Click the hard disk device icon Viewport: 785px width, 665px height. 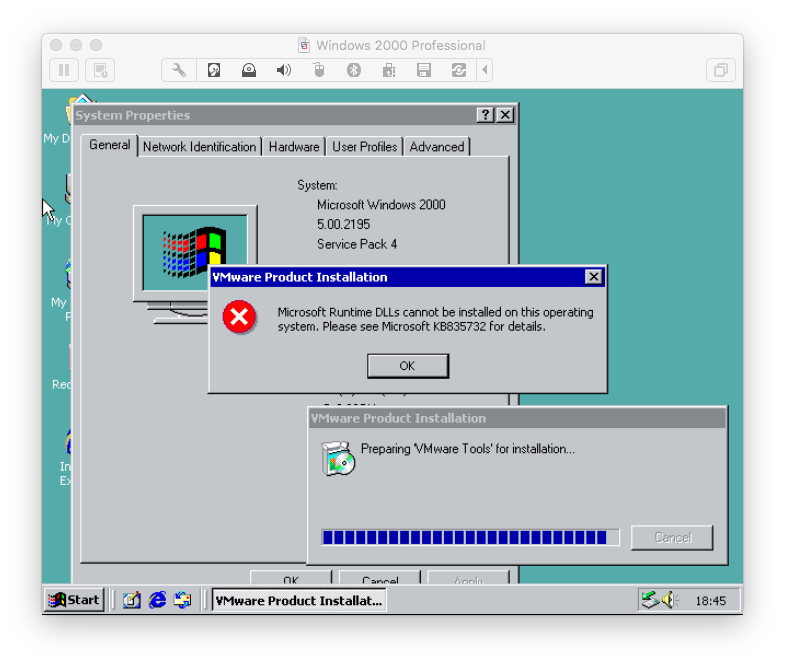214,70
